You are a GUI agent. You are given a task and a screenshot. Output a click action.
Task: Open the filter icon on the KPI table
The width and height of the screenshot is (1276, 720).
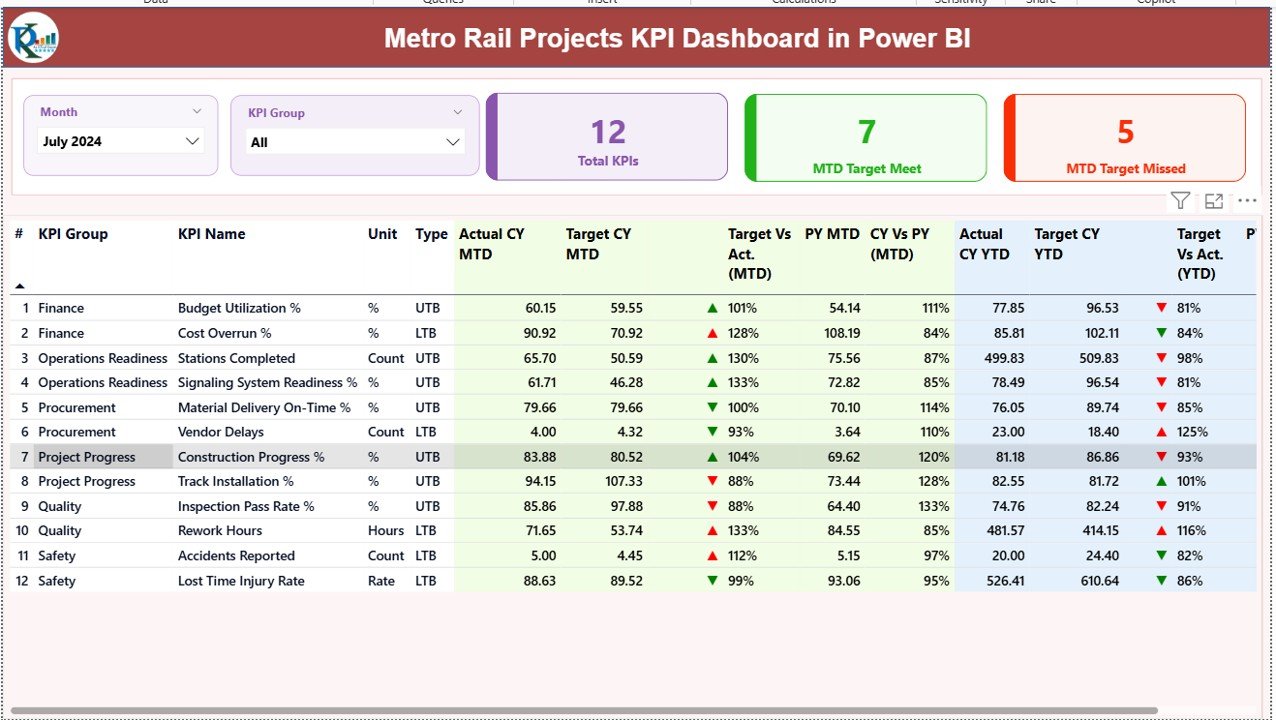[1179, 200]
